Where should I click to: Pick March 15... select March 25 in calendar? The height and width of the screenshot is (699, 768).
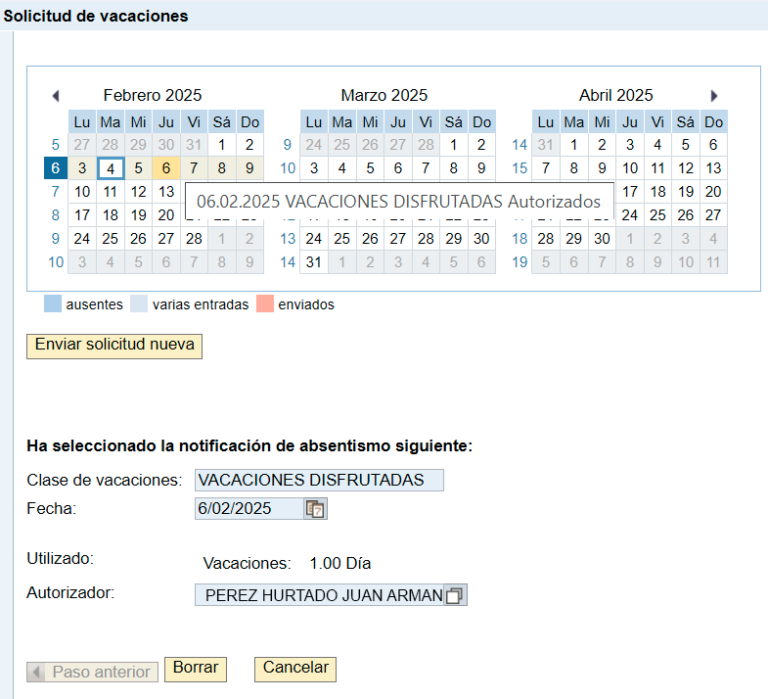tap(342, 239)
